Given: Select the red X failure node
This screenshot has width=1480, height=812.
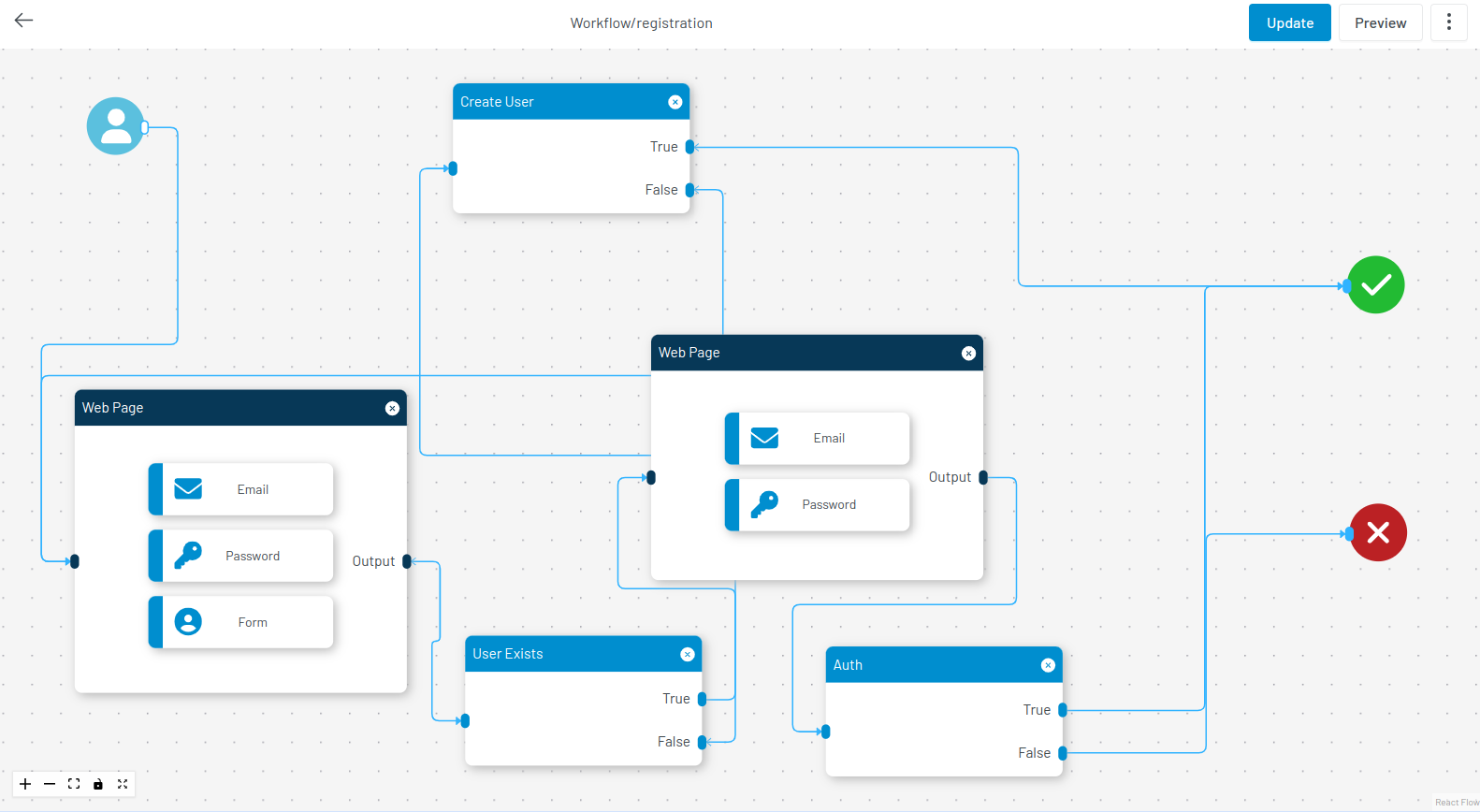Looking at the screenshot, I should click(x=1377, y=532).
